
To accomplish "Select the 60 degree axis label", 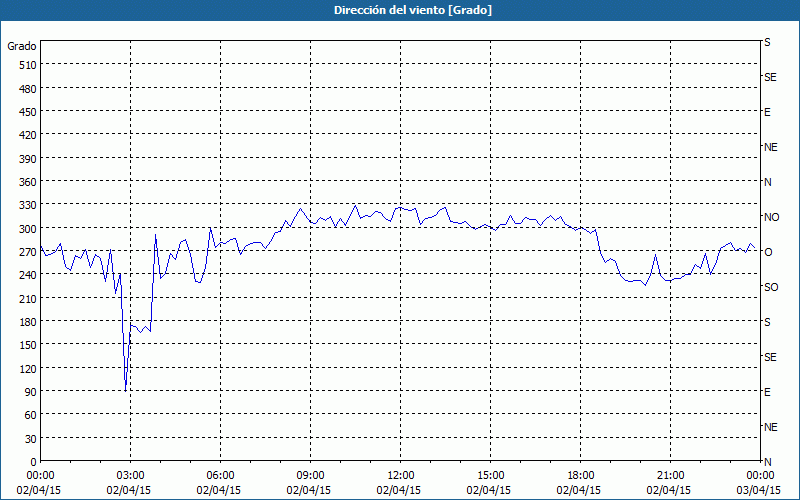I will [31, 415].
